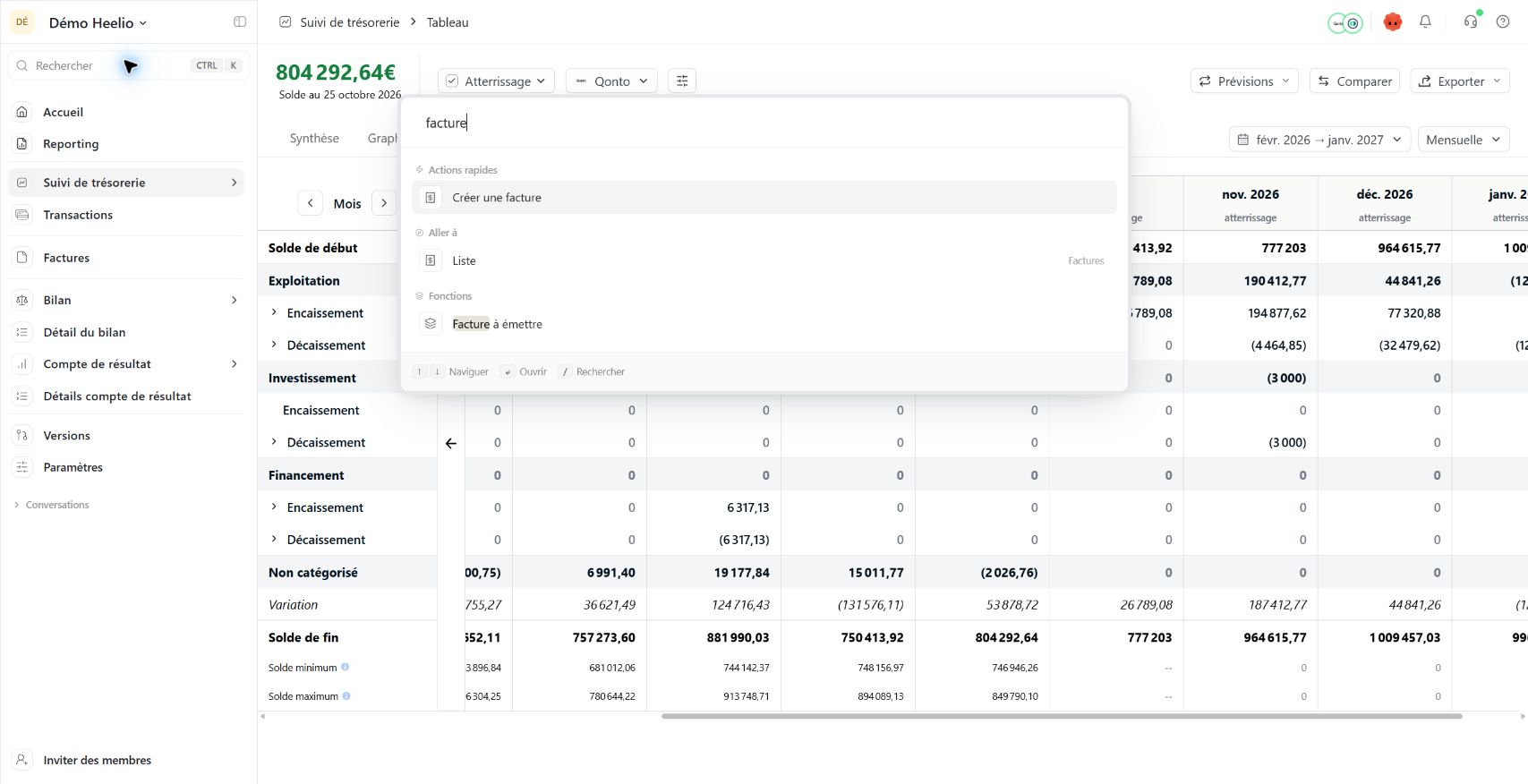
Task: Open the Mensuelle period dropdown
Action: click(x=1464, y=140)
